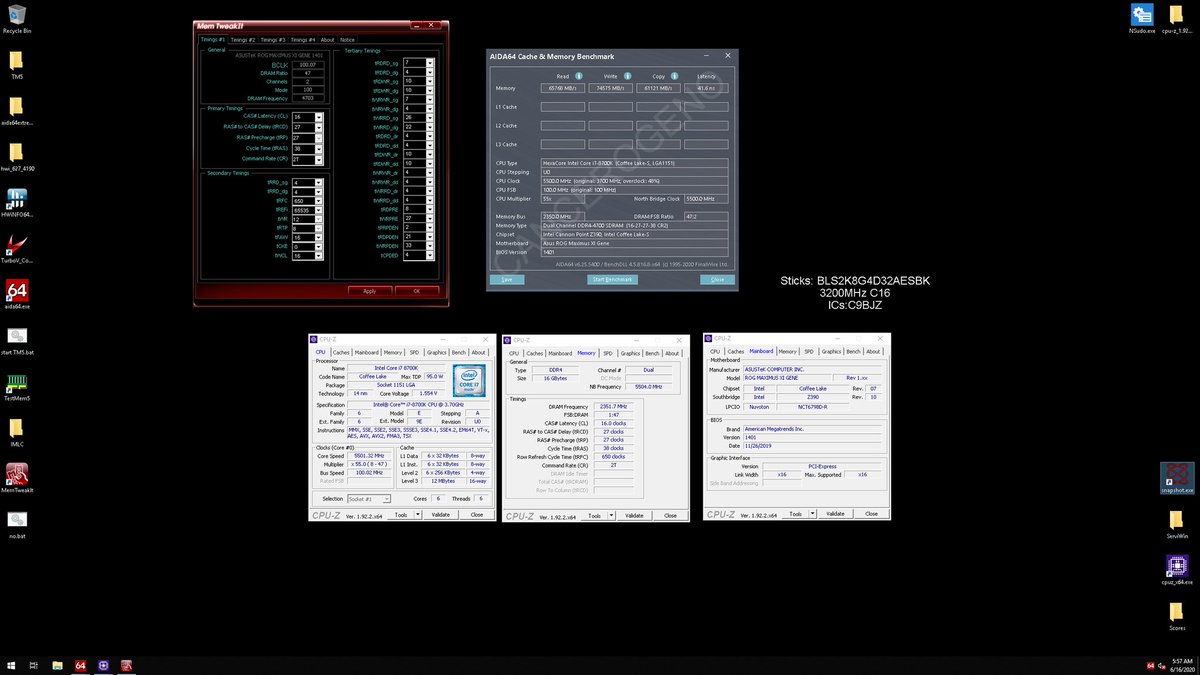Switch to MemTweakIt Timings #3 tab

273,40
